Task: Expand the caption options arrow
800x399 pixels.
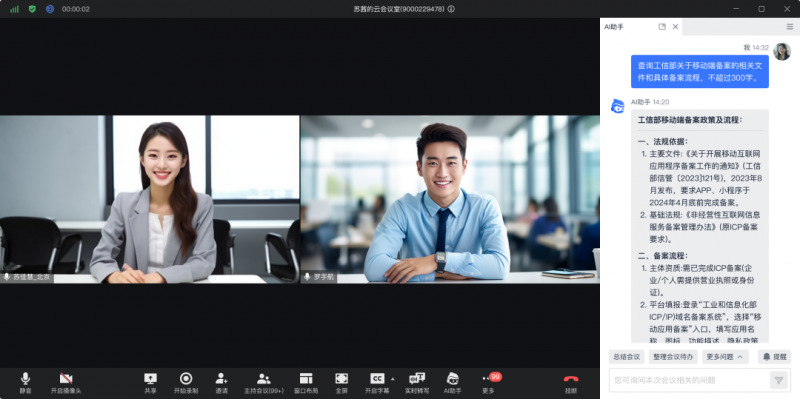Action: coord(392,379)
